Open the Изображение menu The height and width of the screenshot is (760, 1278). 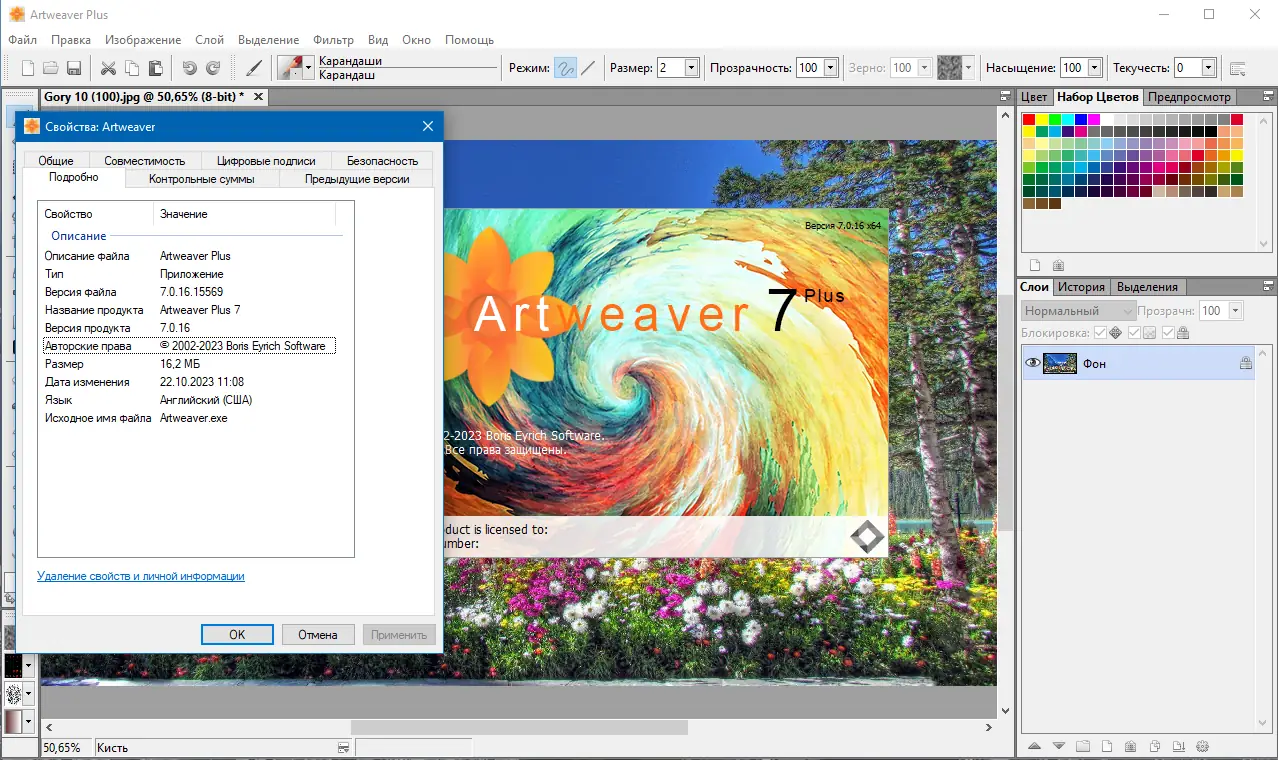[143, 40]
